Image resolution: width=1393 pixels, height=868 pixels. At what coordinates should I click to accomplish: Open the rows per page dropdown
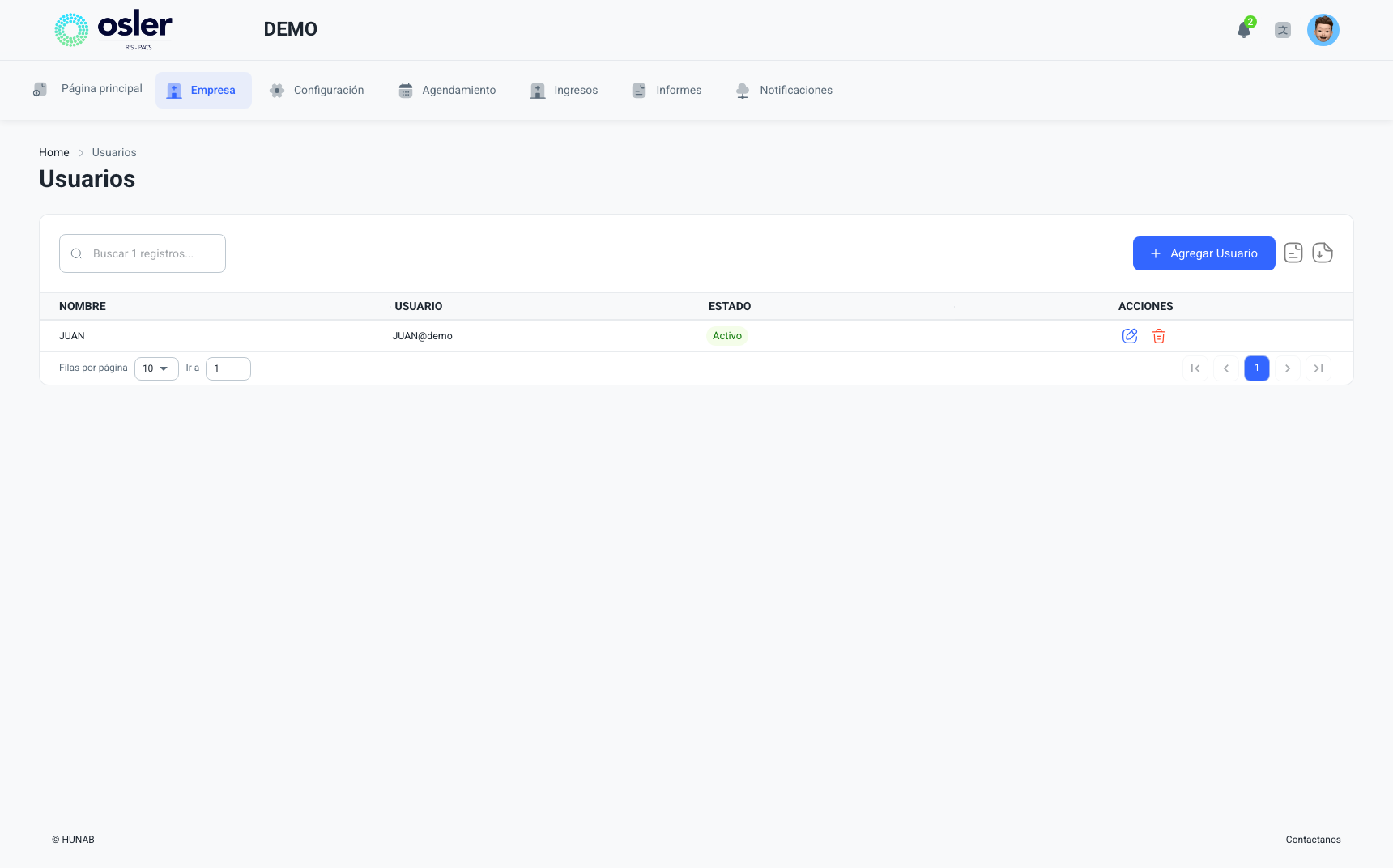(156, 368)
